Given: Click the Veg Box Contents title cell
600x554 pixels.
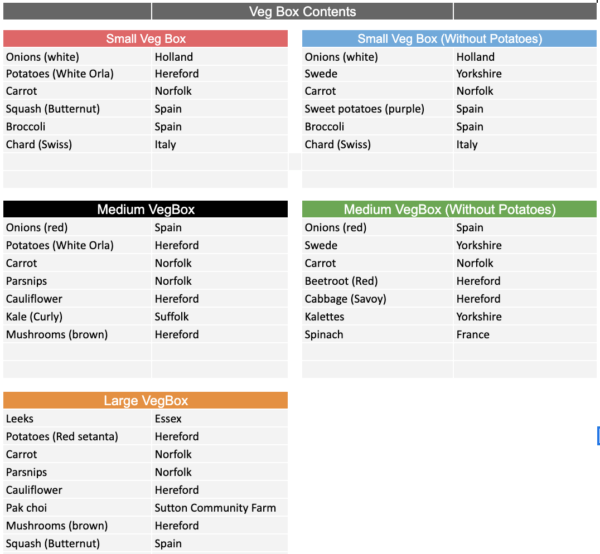Looking at the screenshot, I should pos(302,12).
